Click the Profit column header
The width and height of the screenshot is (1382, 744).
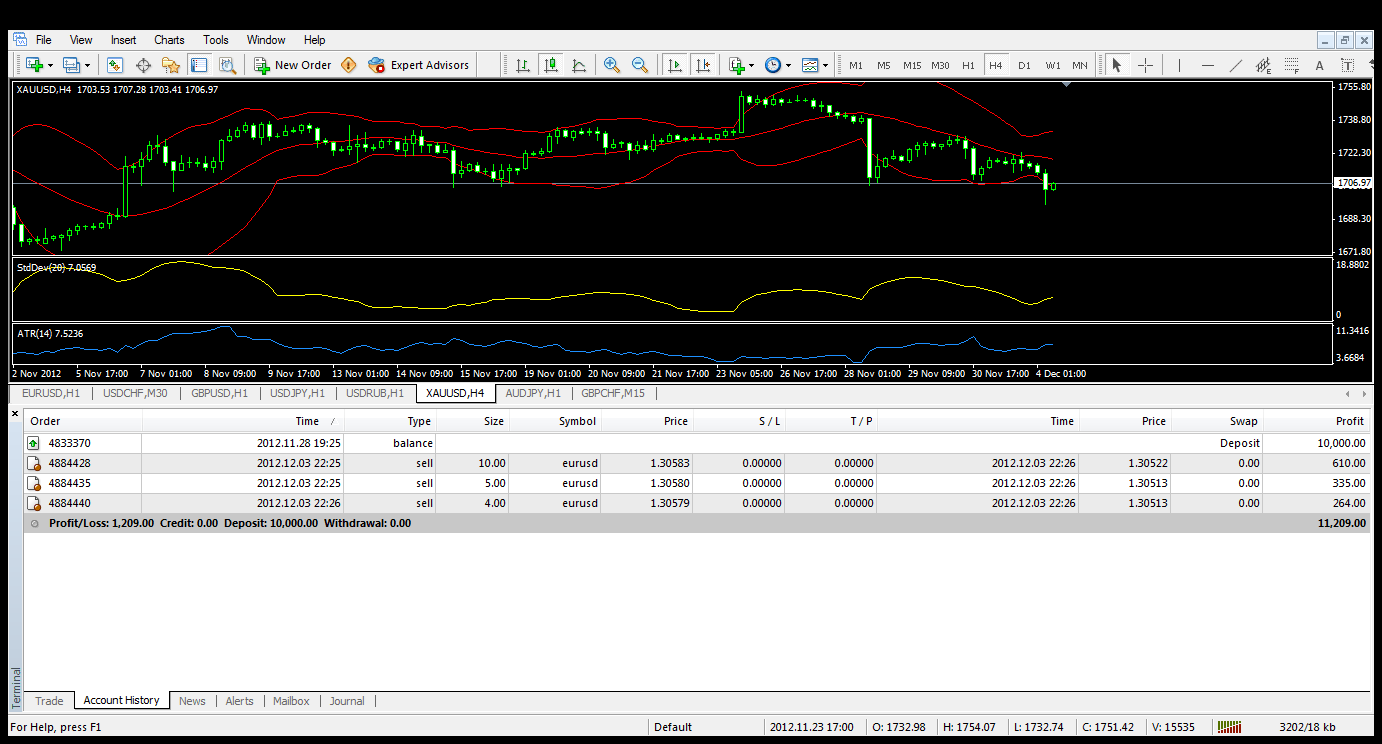pyautogui.click(x=1317, y=421)
